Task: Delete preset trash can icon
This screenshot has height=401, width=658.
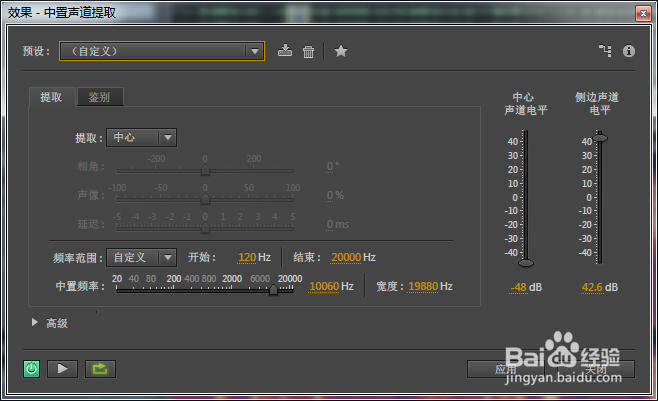Action: click(308, 52)
